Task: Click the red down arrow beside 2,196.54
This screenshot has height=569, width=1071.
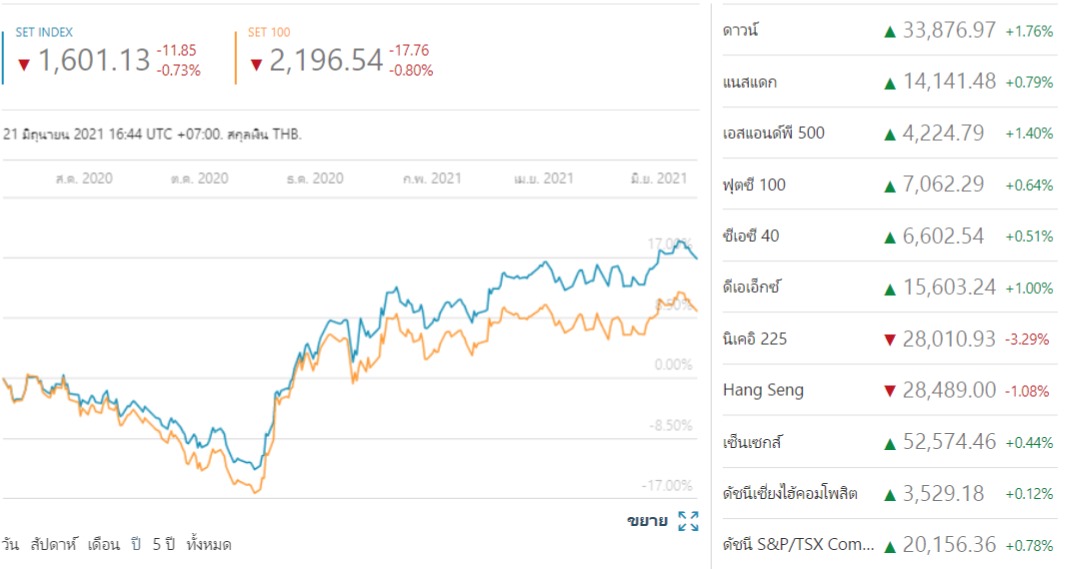Action: (256, 64)
